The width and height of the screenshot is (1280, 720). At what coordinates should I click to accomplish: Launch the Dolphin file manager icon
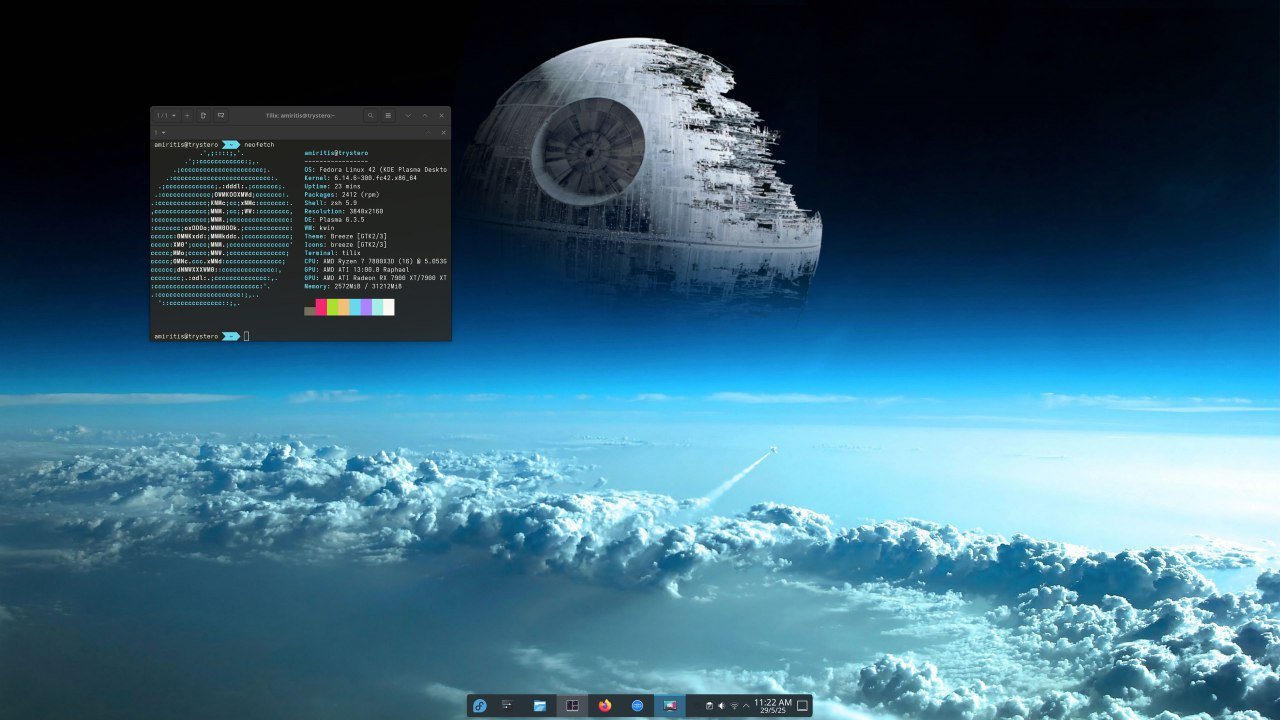coord(540,706)
